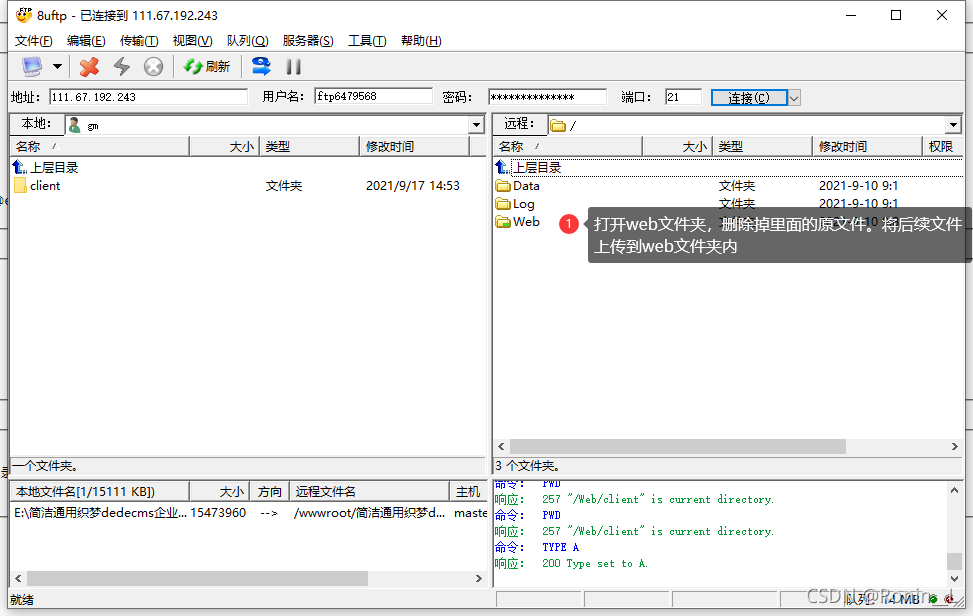973x616 pixels.
Task: Click the 2021/9/17 14:53 modified time
Action: [413, 185]
